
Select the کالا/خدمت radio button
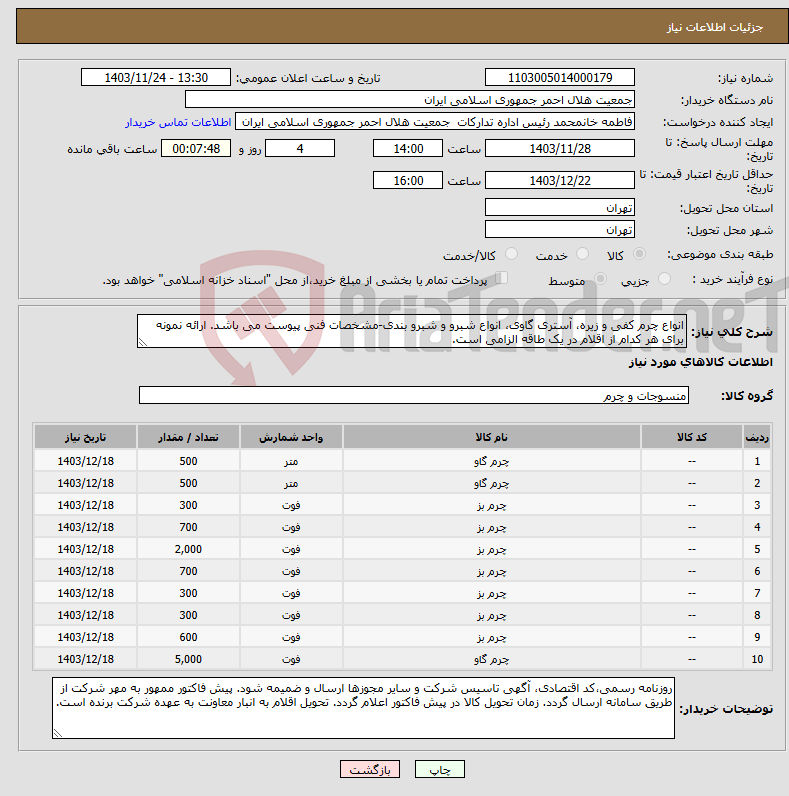click(511, 254)
